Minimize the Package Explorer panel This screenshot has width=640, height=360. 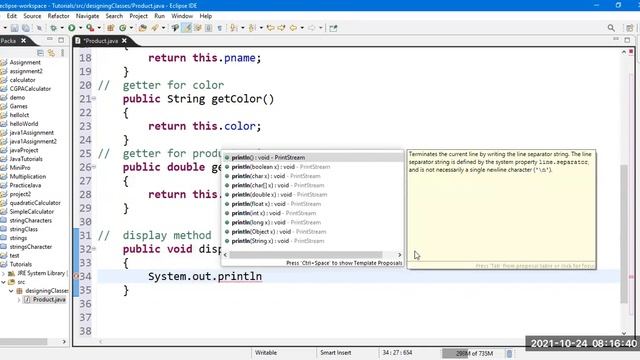coord(50,40)
